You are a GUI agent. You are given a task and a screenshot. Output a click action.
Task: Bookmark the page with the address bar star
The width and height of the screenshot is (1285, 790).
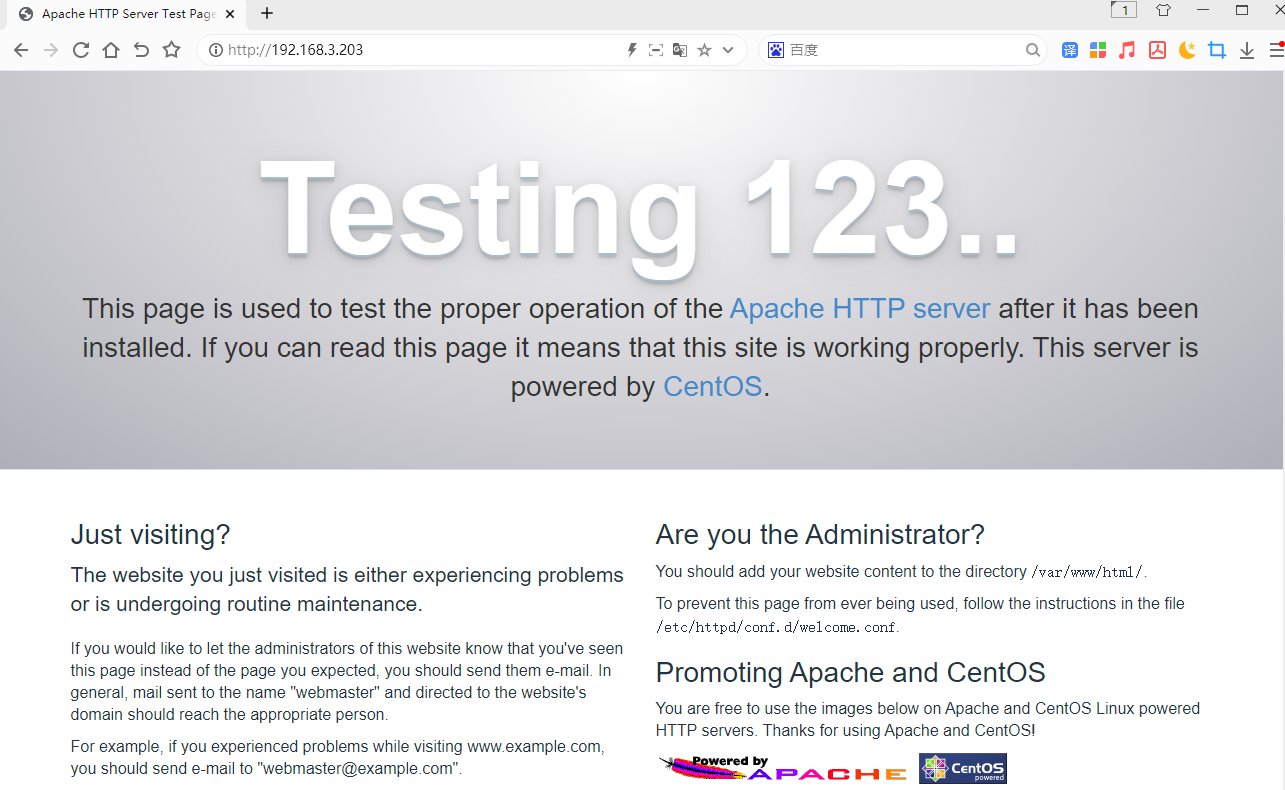(x=704, y=50)
